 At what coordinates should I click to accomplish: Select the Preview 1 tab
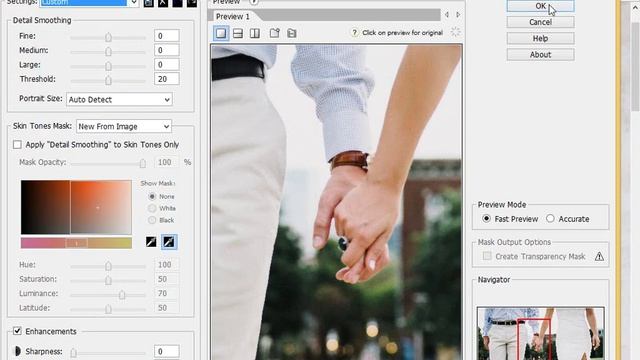(x=233, y=16)
